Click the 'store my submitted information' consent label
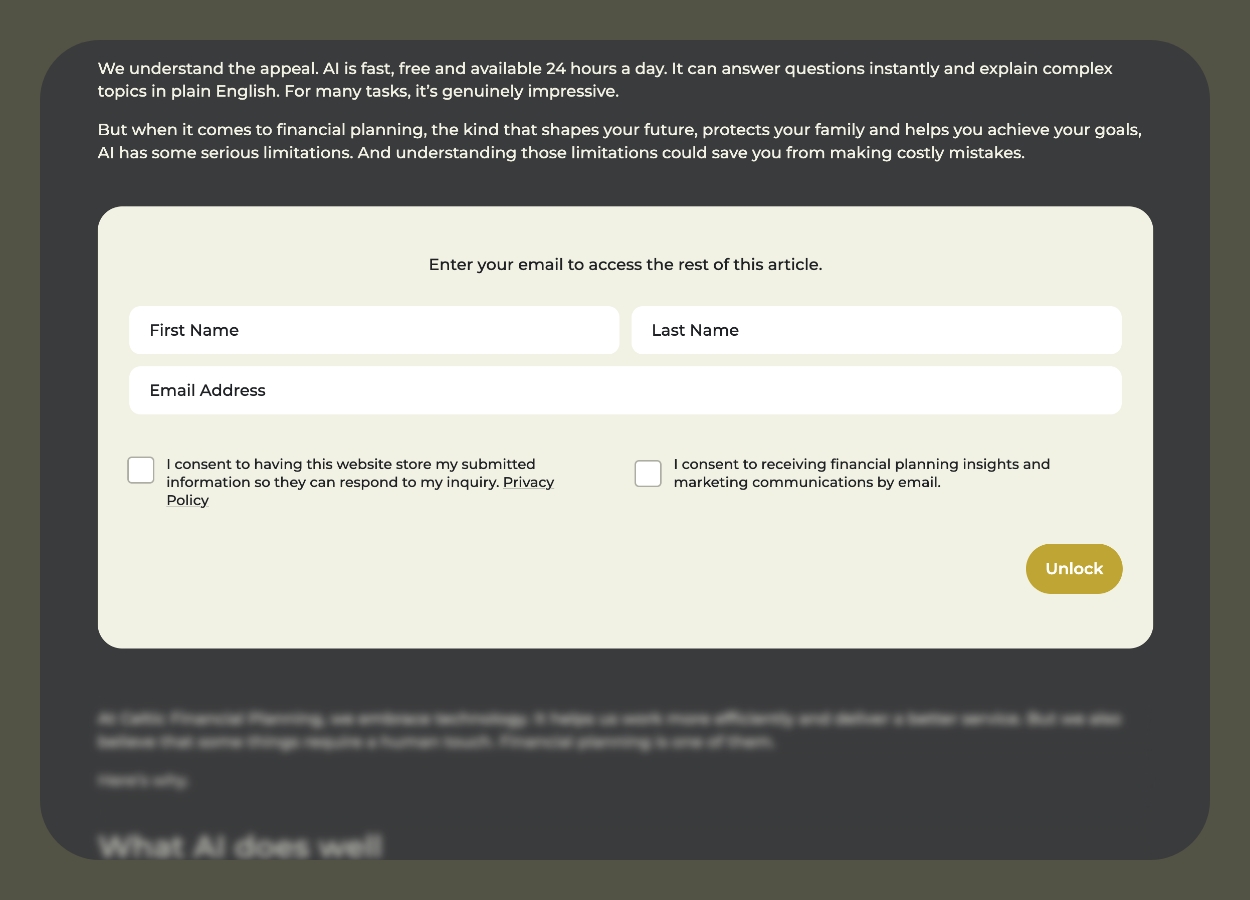 (x=360, y=482)
